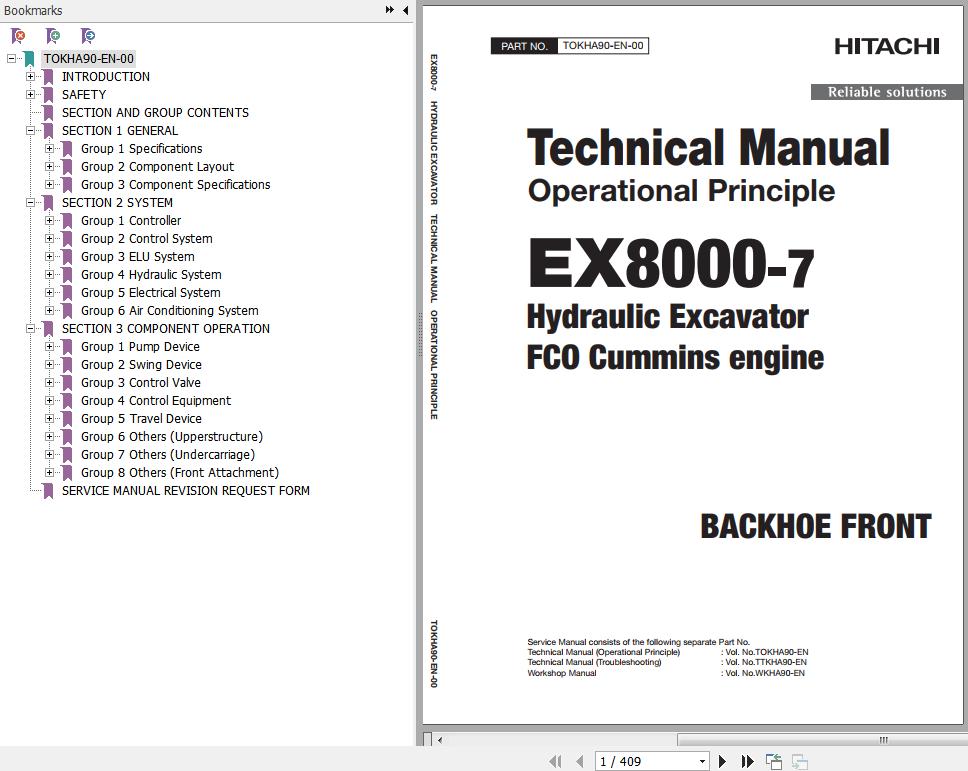This screenshot has height=771, width=968.
Task: Click the TOKHA90-EN-00 part number on the page
Action: (x=603, y=46)
